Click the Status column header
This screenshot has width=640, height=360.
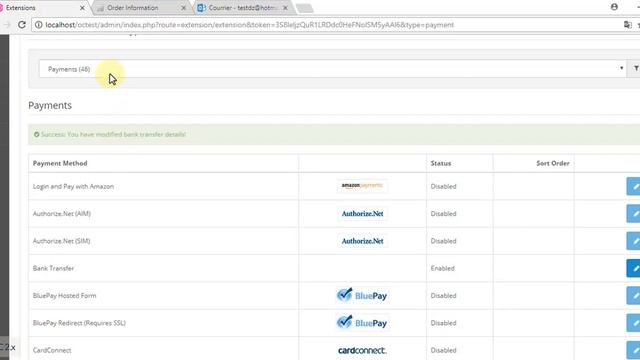441,163
